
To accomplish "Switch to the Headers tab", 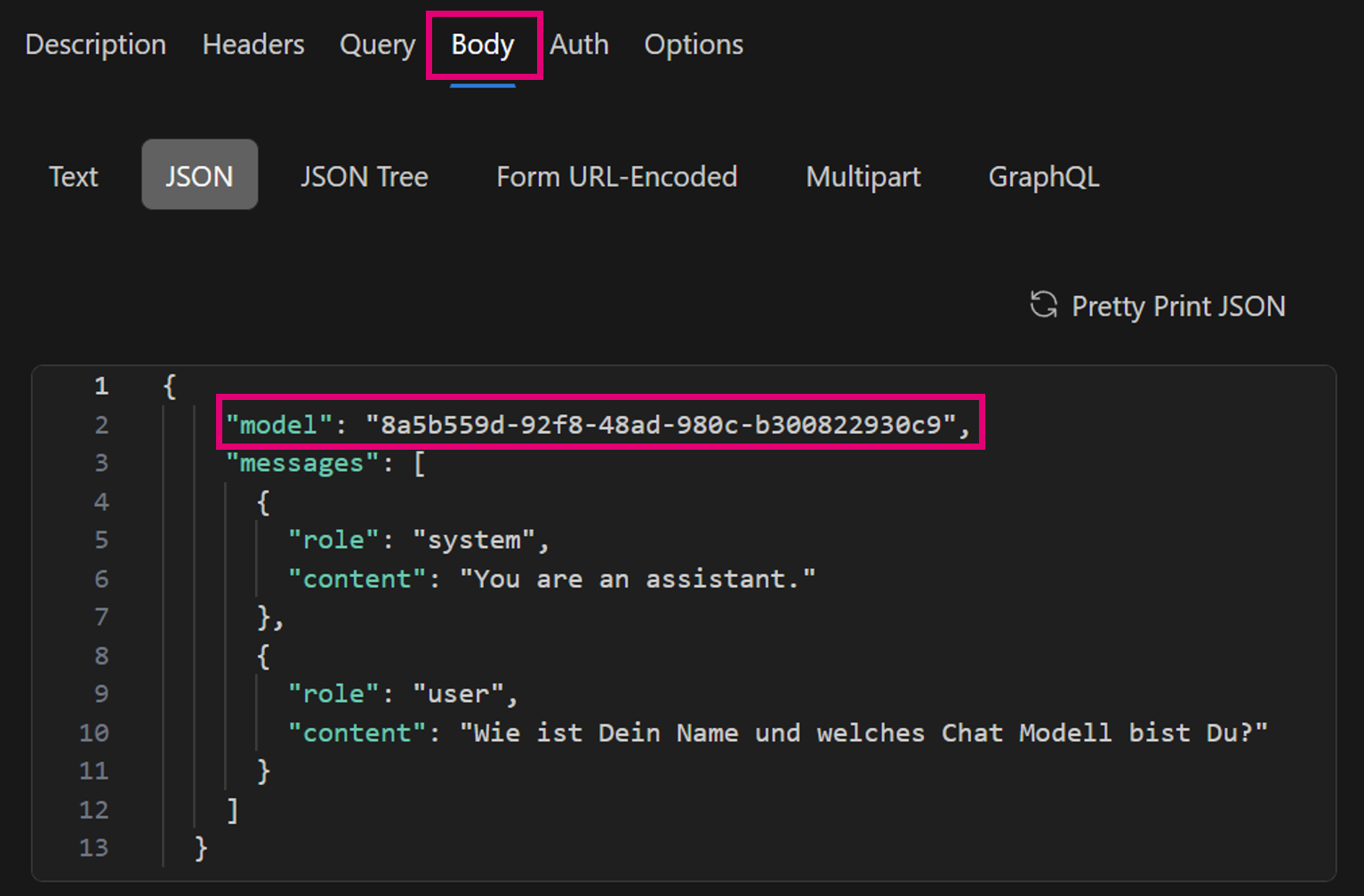I will pyautogui.click(x=253, y=44).
